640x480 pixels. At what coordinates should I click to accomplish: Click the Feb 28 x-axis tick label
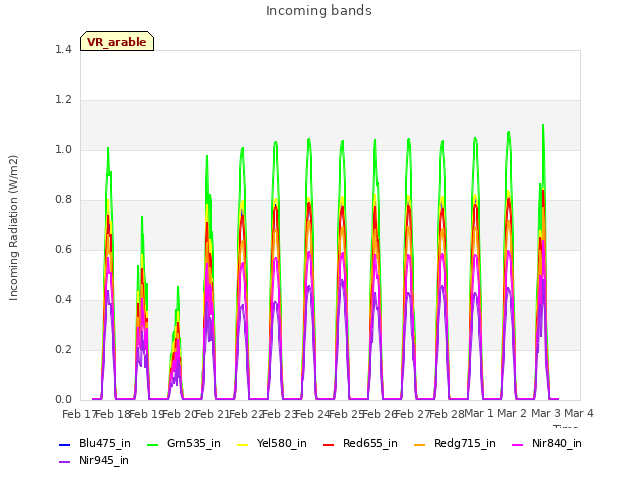point(447,414)
